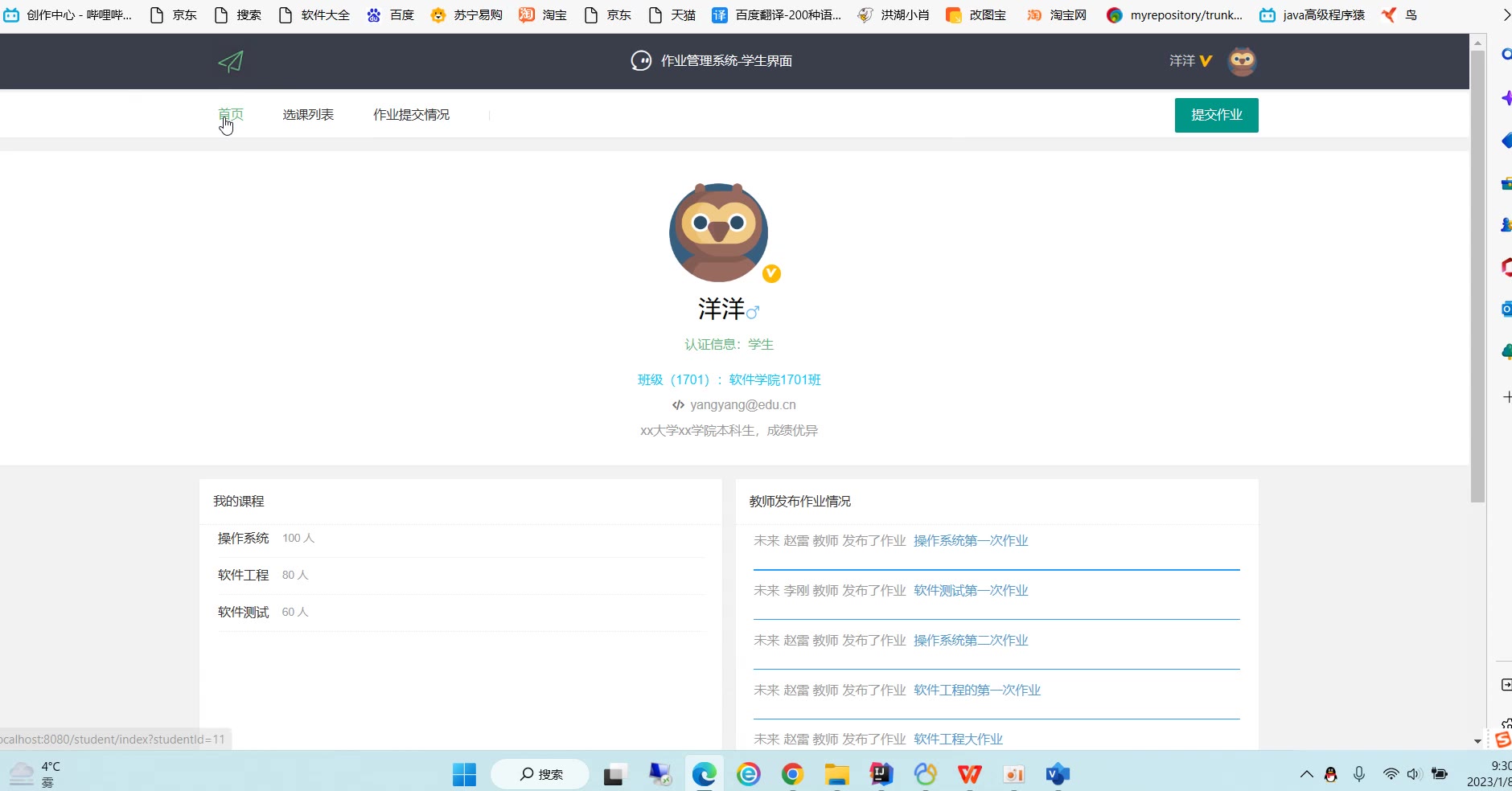Open the green 360 browser taskbar icon
The image size is (1512, 791).
749,774
